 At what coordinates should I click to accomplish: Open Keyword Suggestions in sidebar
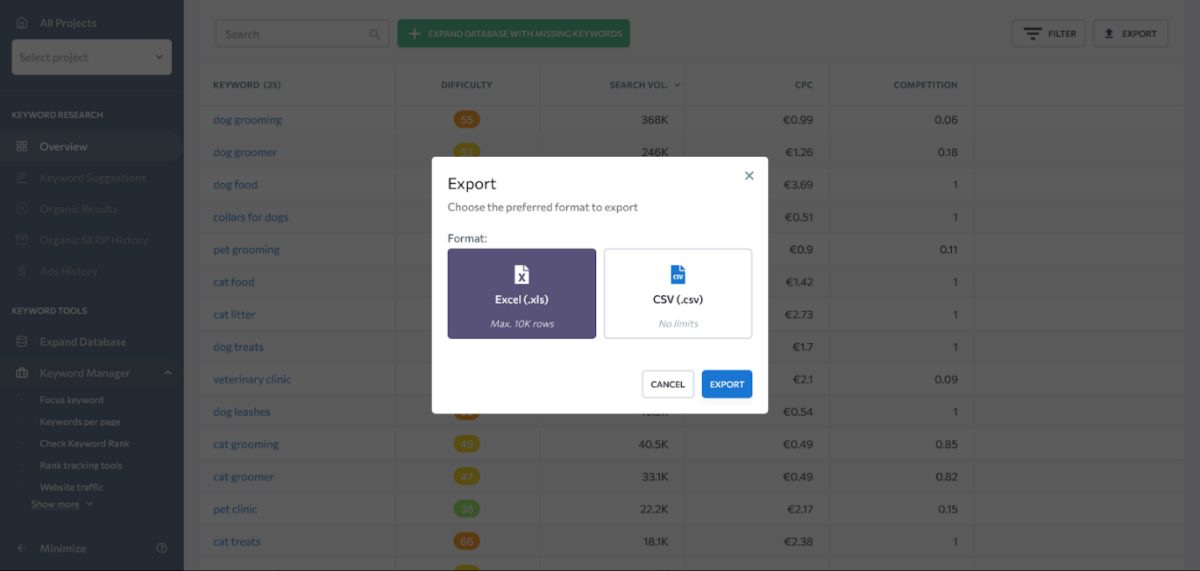(x=92, y=178)
